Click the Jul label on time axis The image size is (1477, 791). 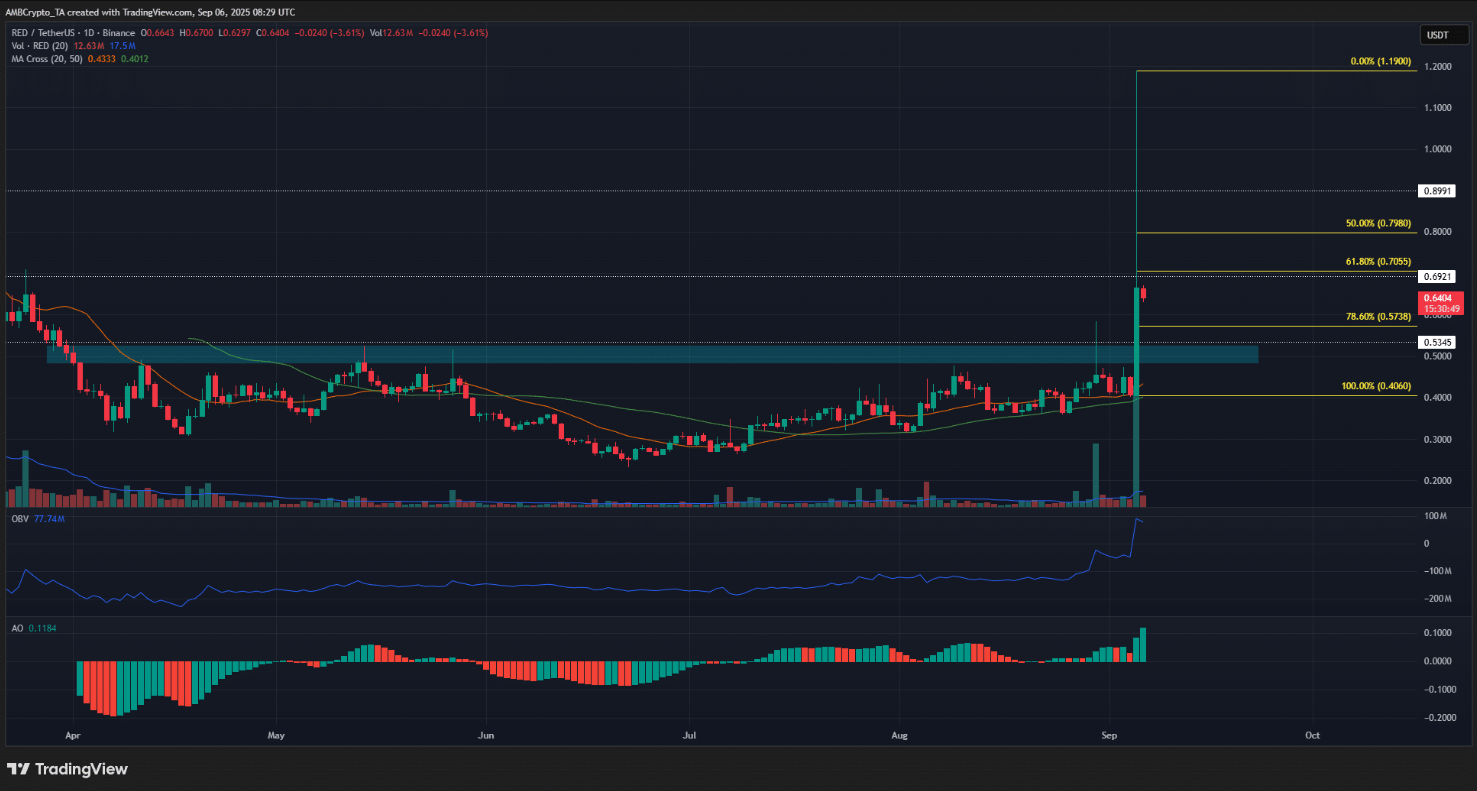tap(690, 734)
